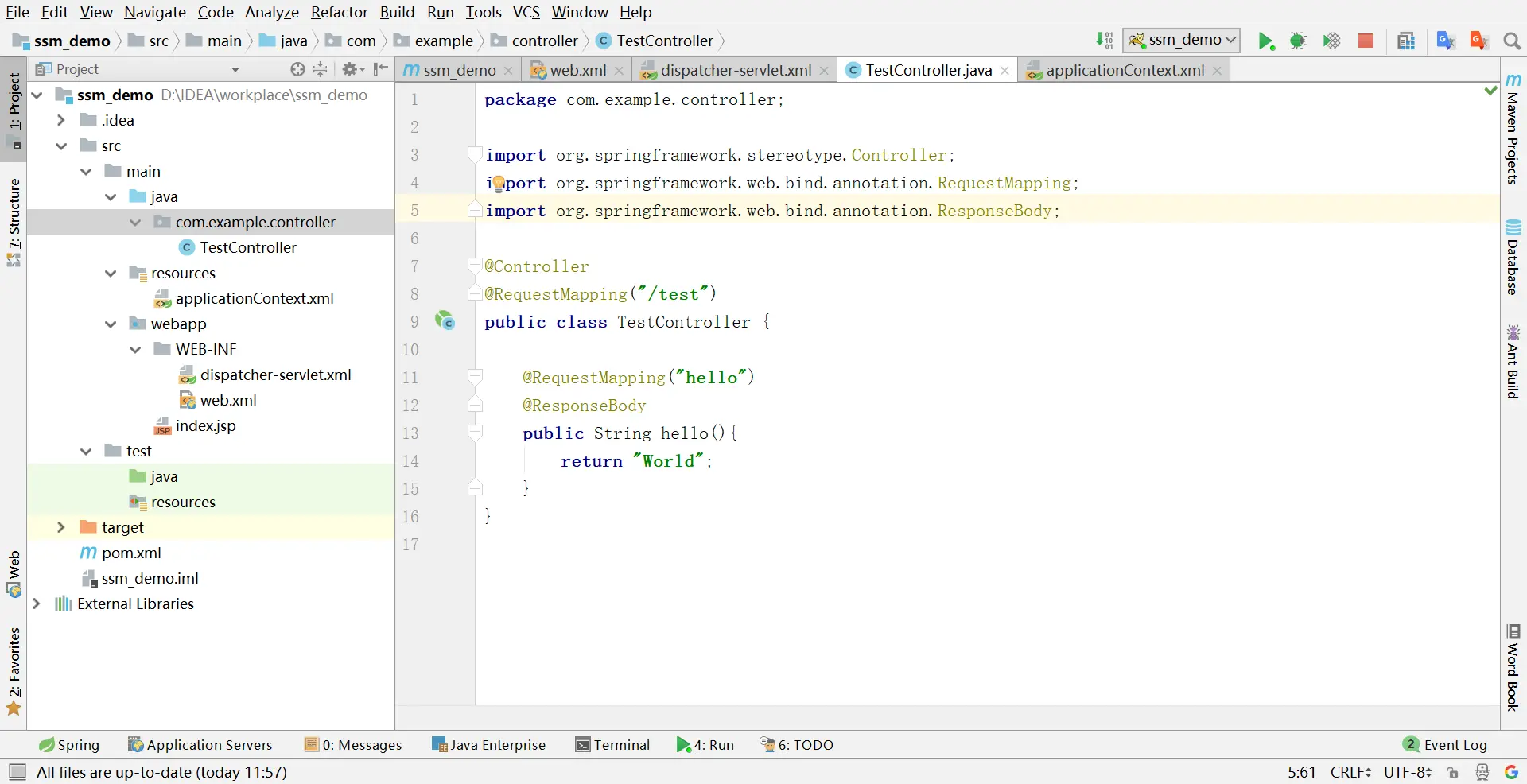Open the Event Log panel
1527x784 pixels.
[1445, 745]
